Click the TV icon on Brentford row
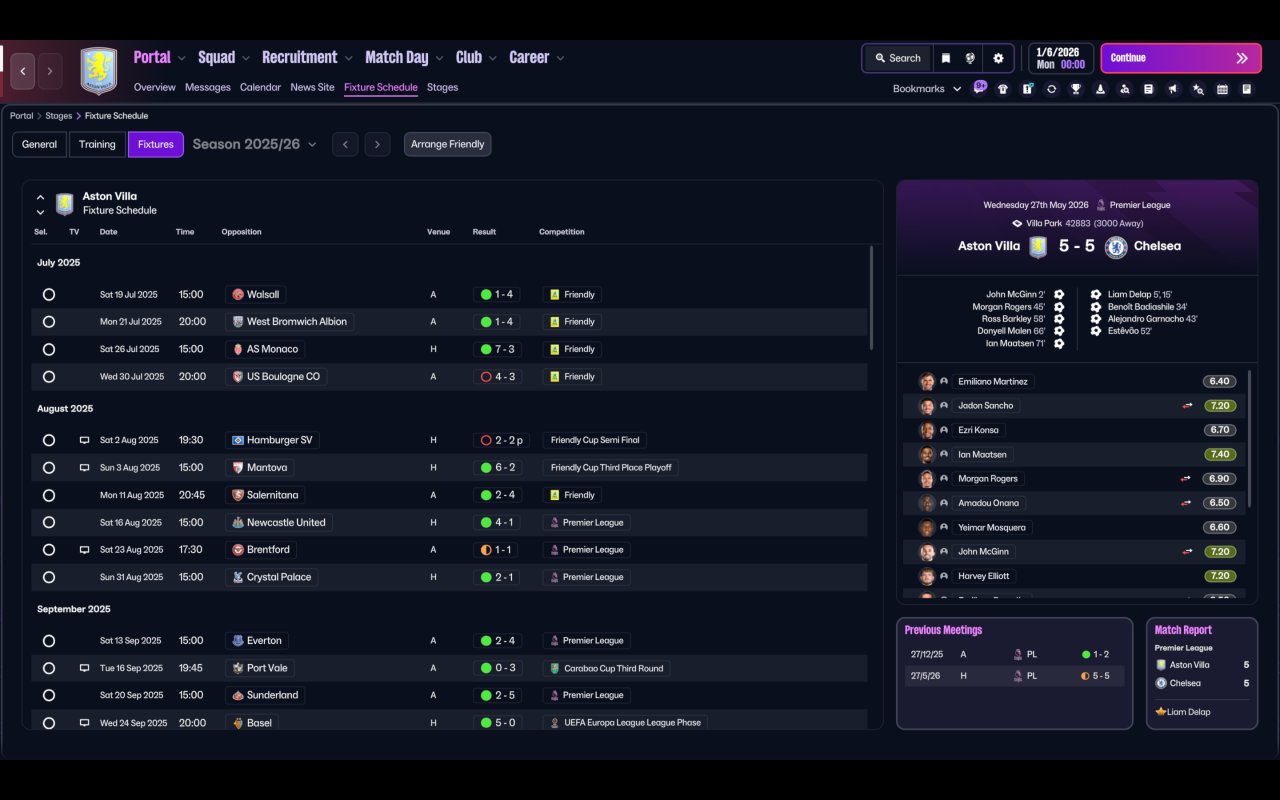 click(84, 550)
